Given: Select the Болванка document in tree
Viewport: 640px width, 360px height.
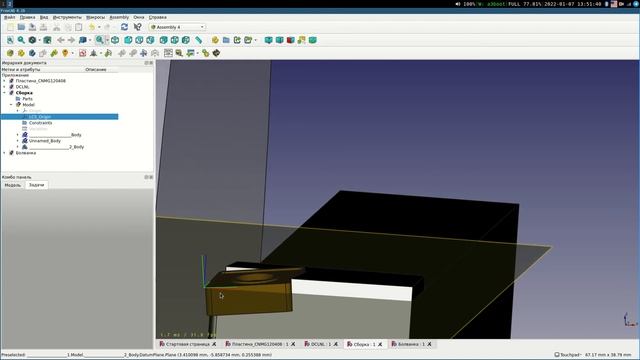Looking at the screenshot, I should pos(25,153).
